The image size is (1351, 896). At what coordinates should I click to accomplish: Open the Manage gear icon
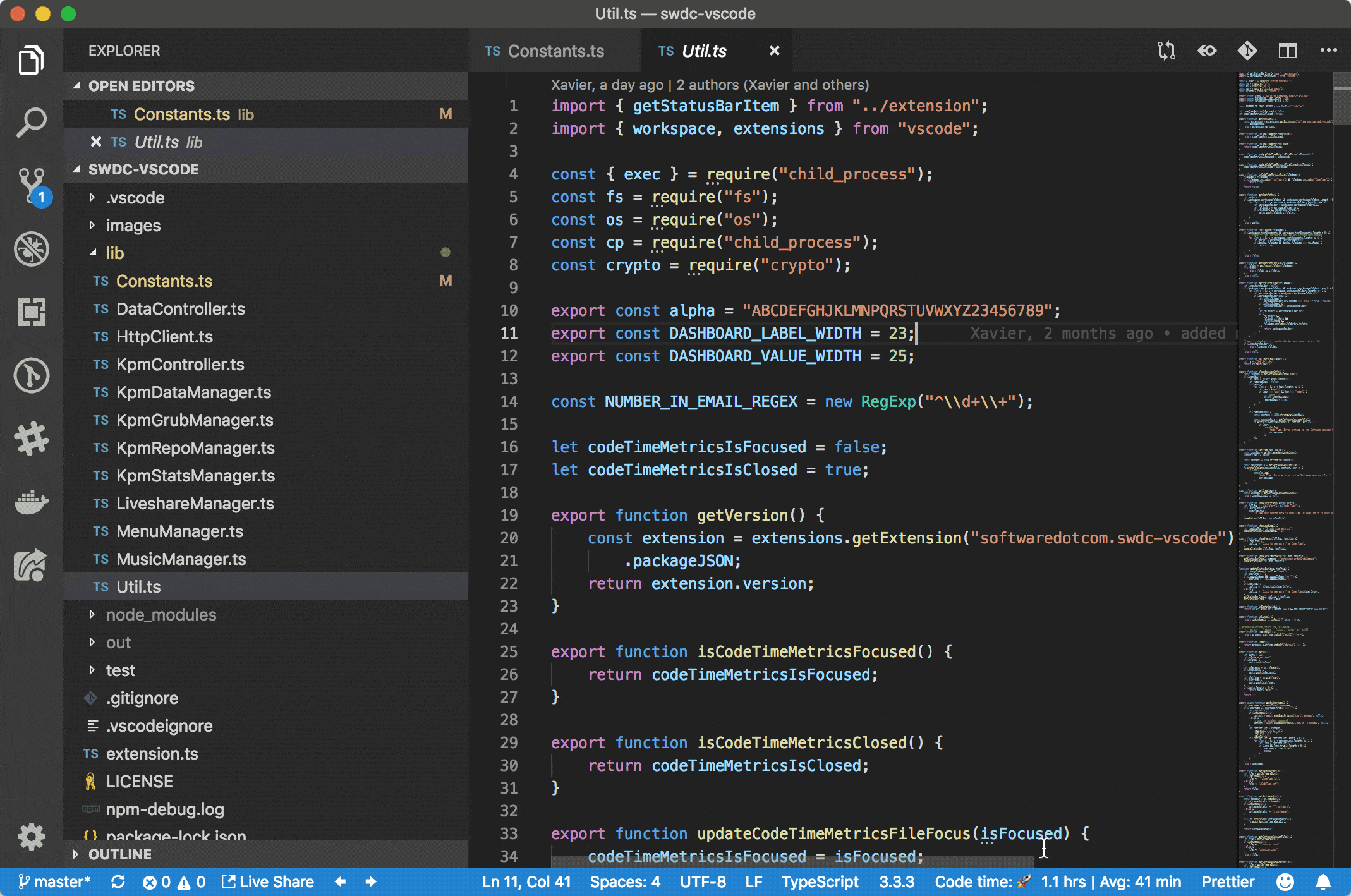pyautogui.click(x=31, y=837)
